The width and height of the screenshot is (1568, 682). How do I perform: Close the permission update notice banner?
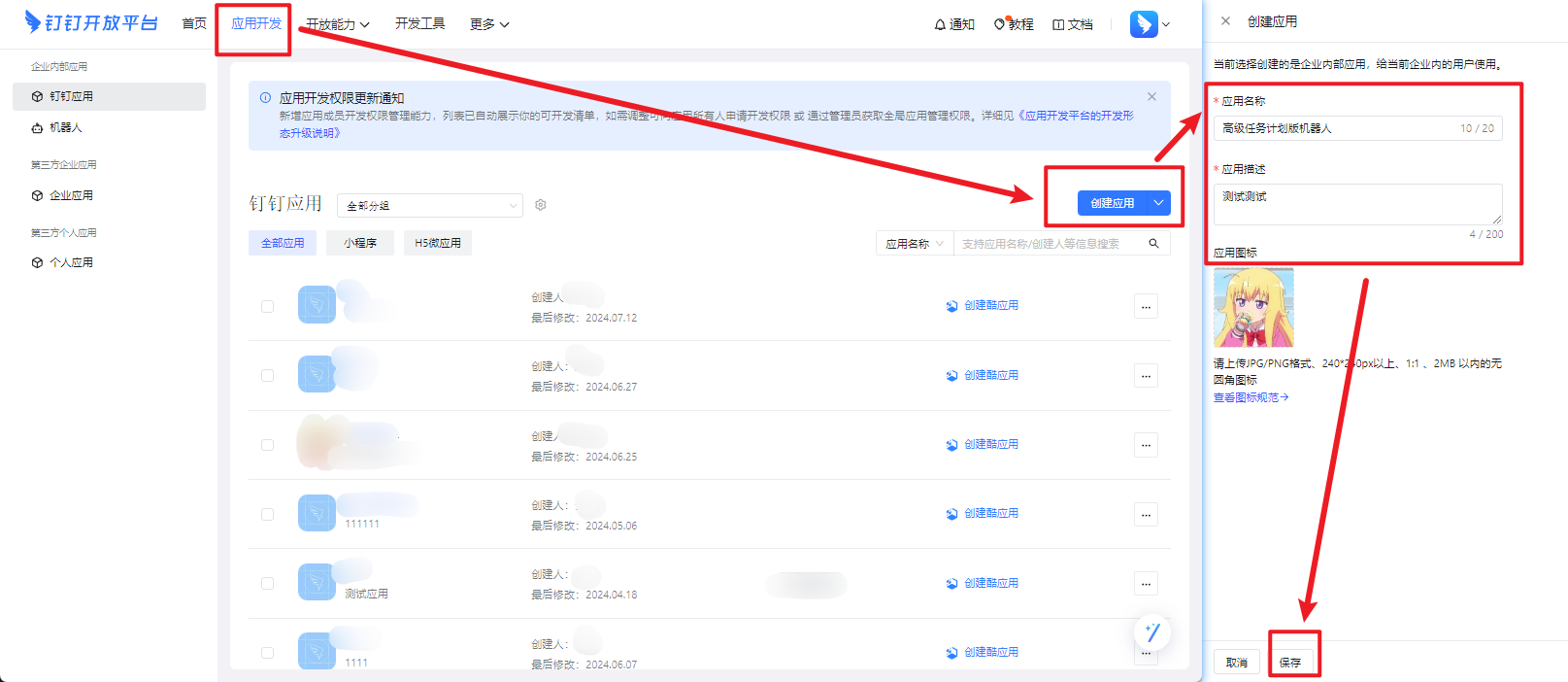tap(1151, 97)
